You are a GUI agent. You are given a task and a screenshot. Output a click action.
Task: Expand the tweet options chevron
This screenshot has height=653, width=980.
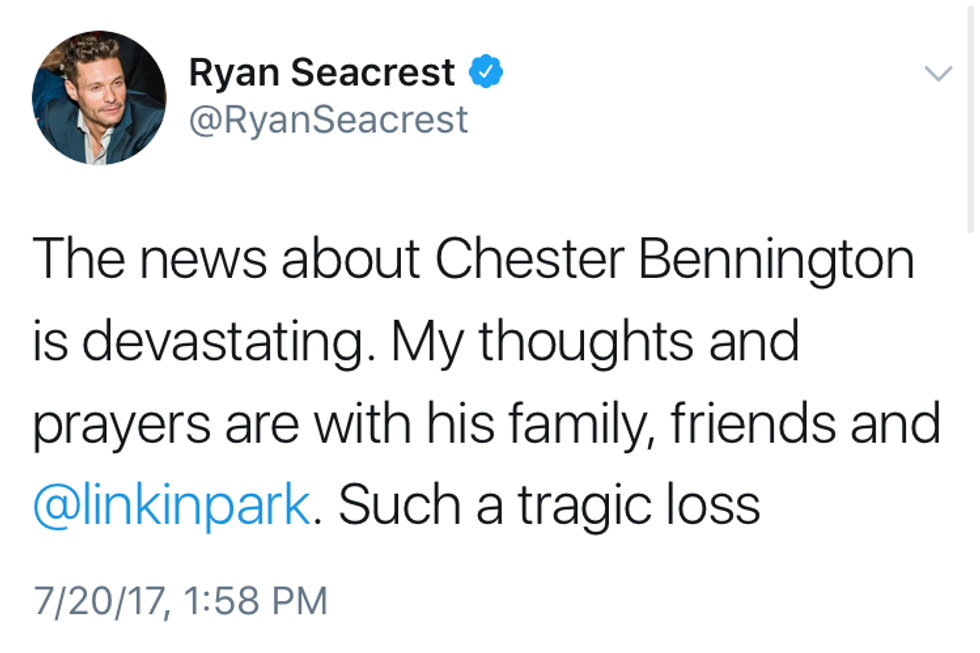[937, 74]
